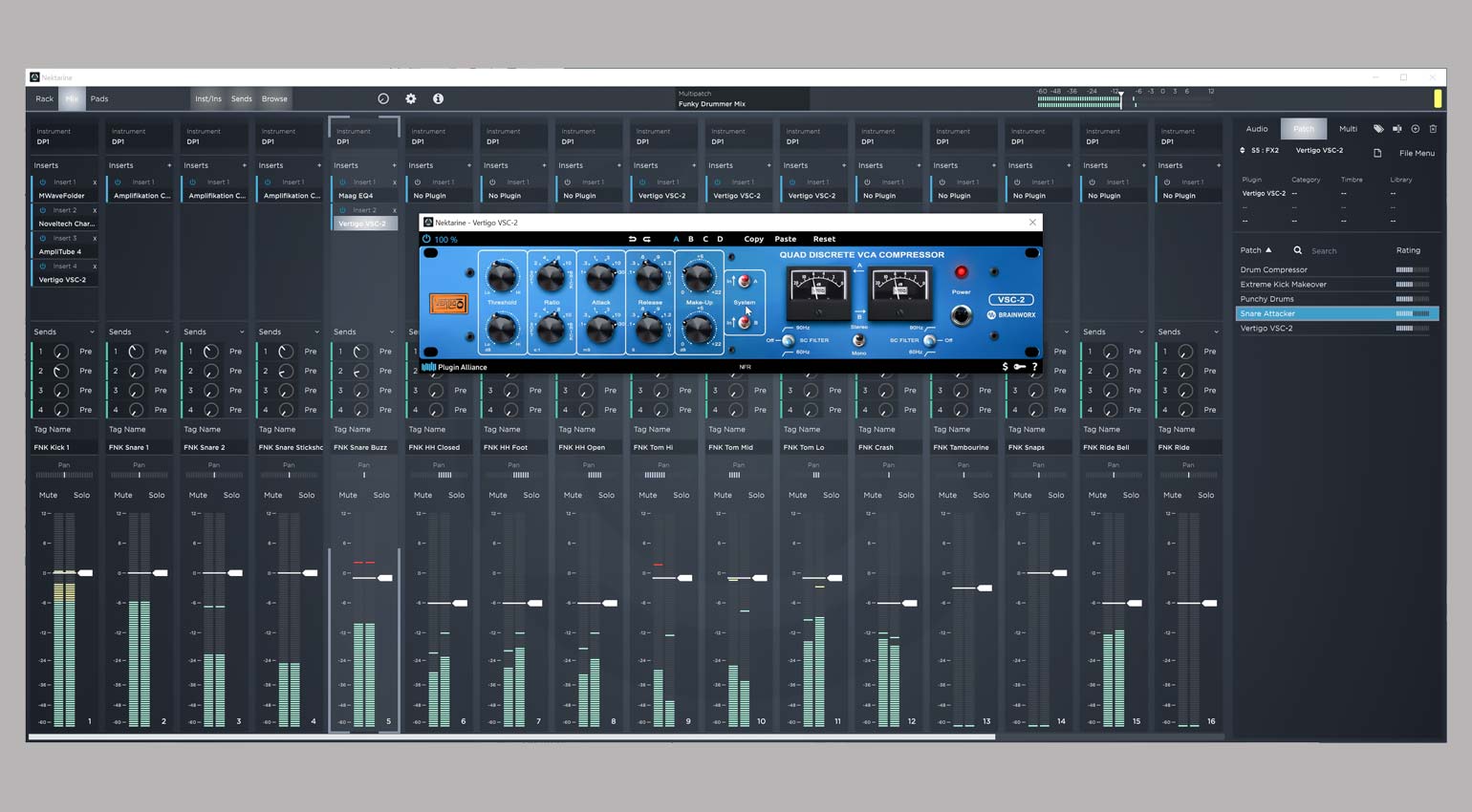Click Reset in the VSC-2 toolbar
Viewport: 1472px width, 812px height.
(824, 239)
